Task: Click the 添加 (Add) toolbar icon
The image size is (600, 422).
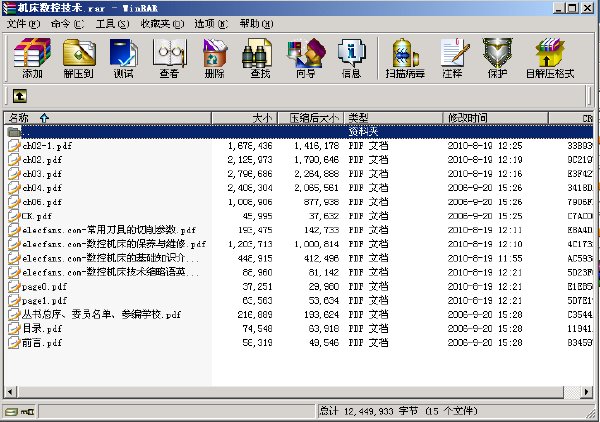Action: [32, 57]
